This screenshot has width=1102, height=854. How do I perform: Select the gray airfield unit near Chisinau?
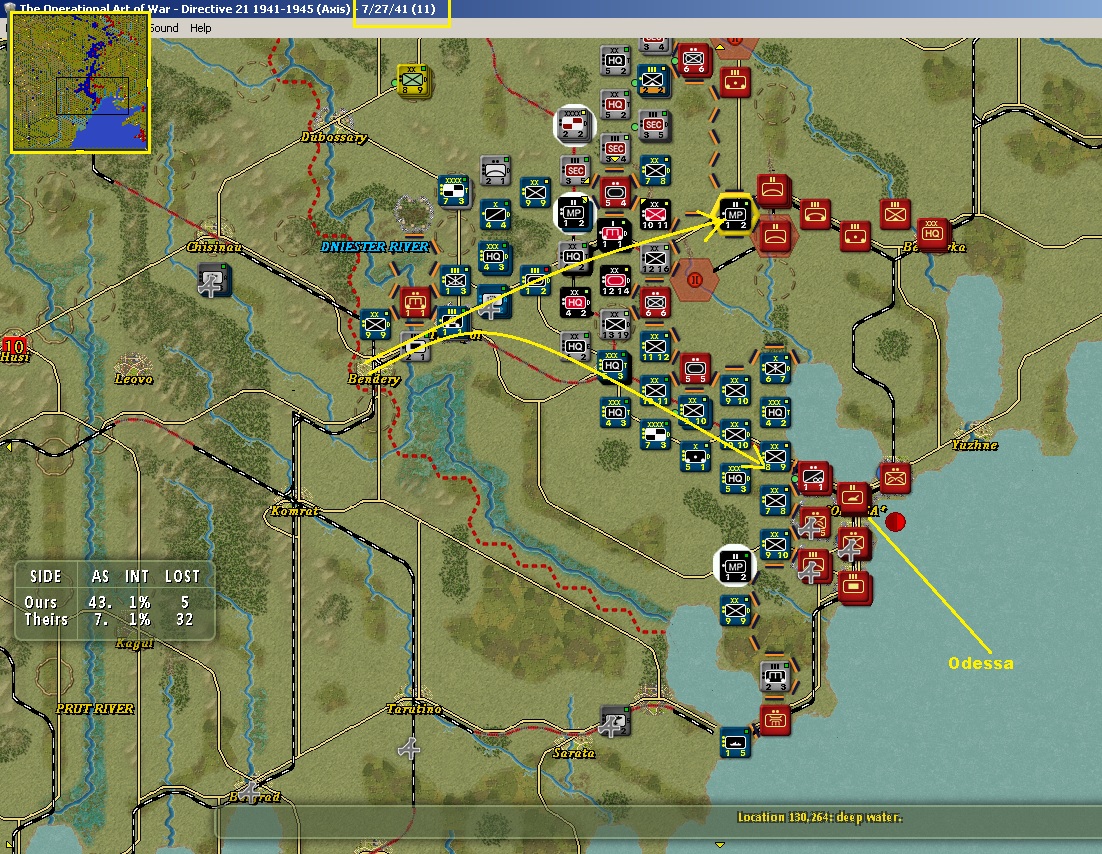[212, 280]
